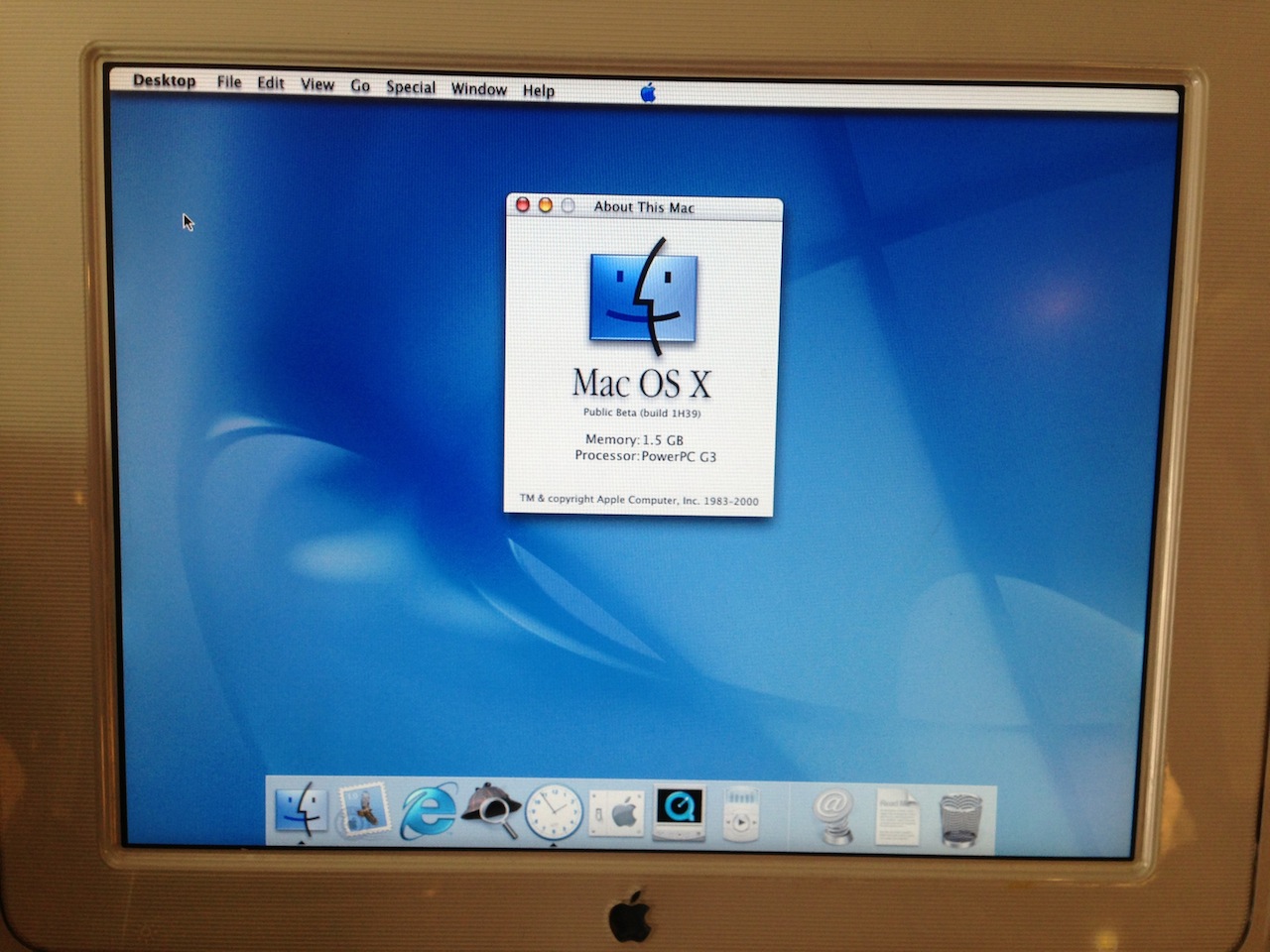Click the About This Mac title bar
Image resolution: width=1270 pixels, height=952 pixels.
(x=644, y=206)
